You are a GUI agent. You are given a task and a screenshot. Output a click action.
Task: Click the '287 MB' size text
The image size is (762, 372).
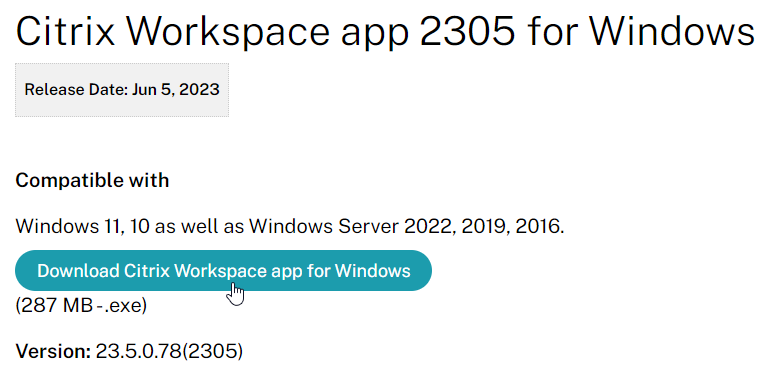pos(57,306)
